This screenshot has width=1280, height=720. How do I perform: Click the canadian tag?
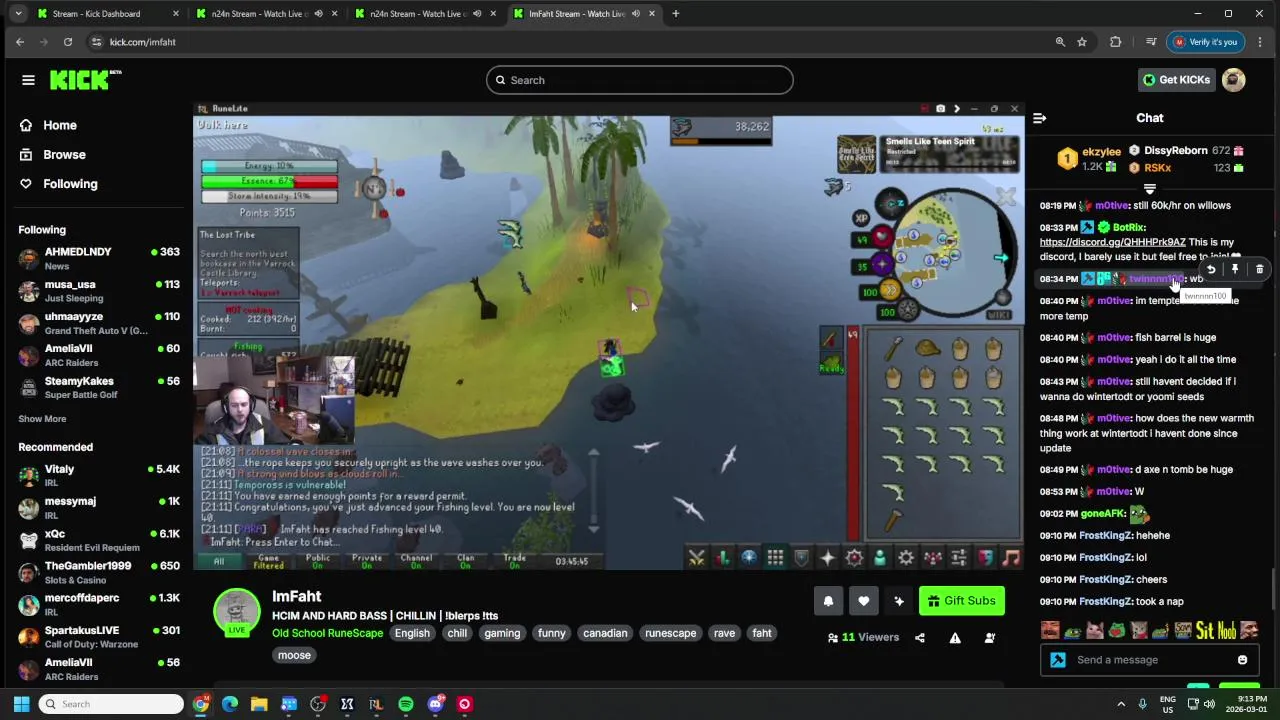[605, 633]
